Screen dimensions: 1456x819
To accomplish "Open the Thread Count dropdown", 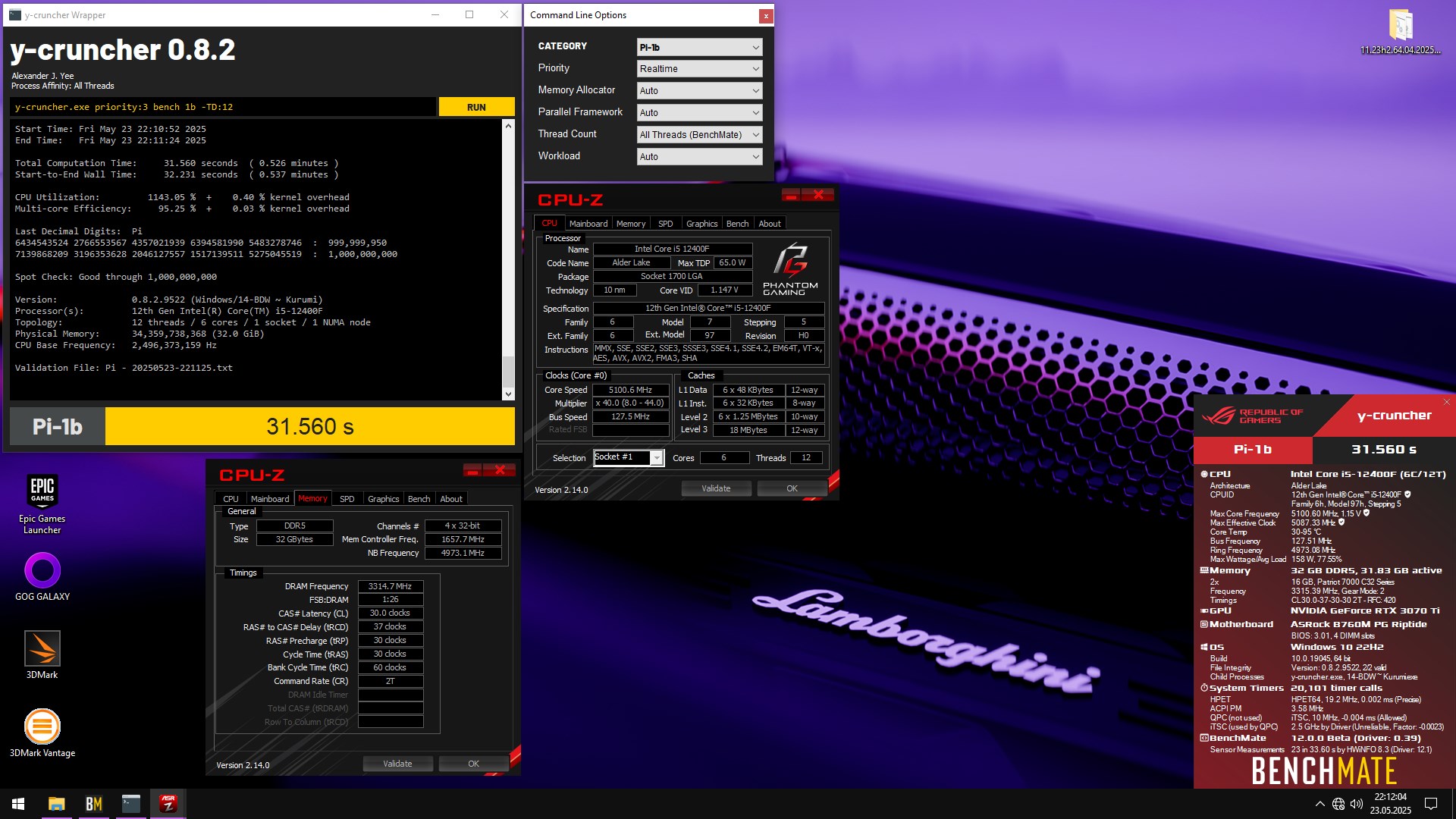I will 699,134.
